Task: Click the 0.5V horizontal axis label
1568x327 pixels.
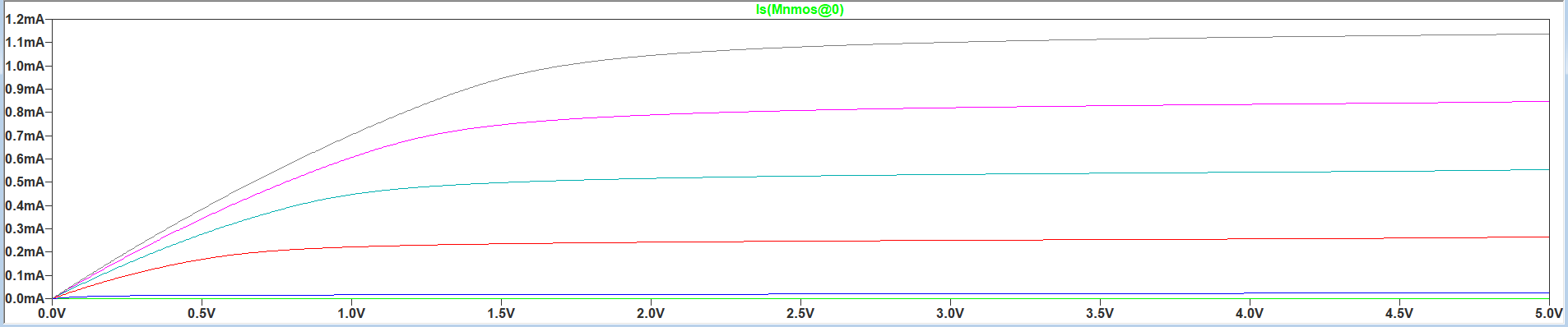Action: pos(202,313)
